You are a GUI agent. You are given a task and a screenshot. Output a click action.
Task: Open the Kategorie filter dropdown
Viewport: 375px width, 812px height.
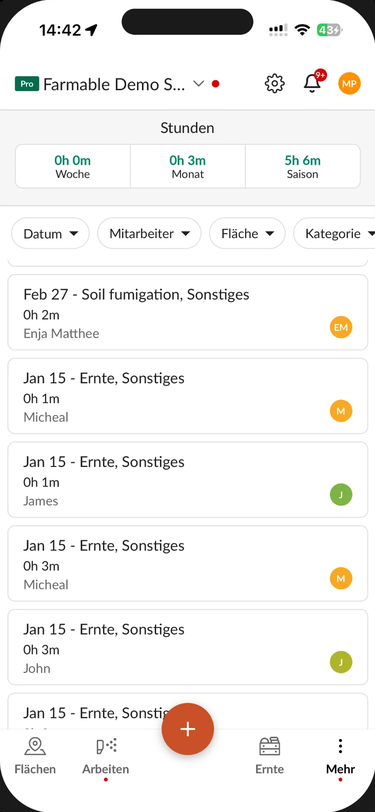(334, 234)
